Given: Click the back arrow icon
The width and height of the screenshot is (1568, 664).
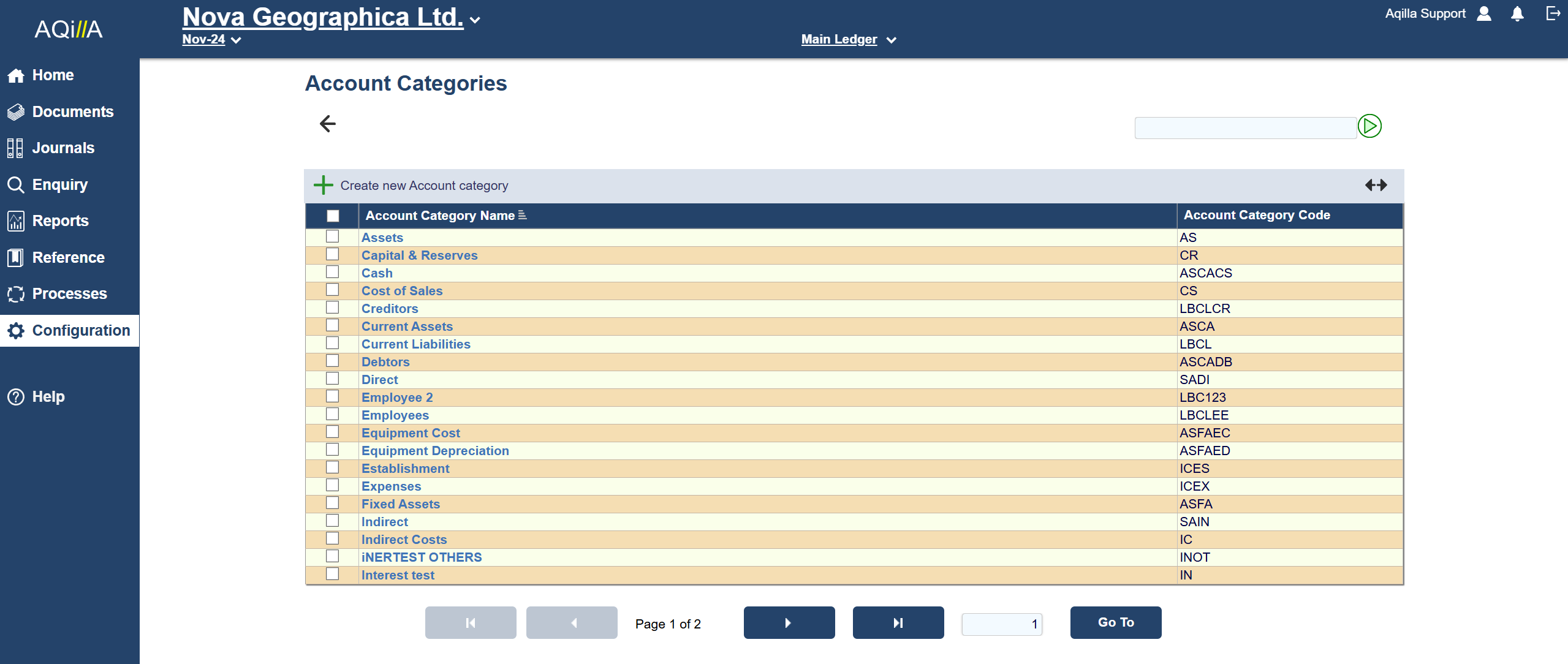Looking at the screenshot, I should [x=328, y=124].
